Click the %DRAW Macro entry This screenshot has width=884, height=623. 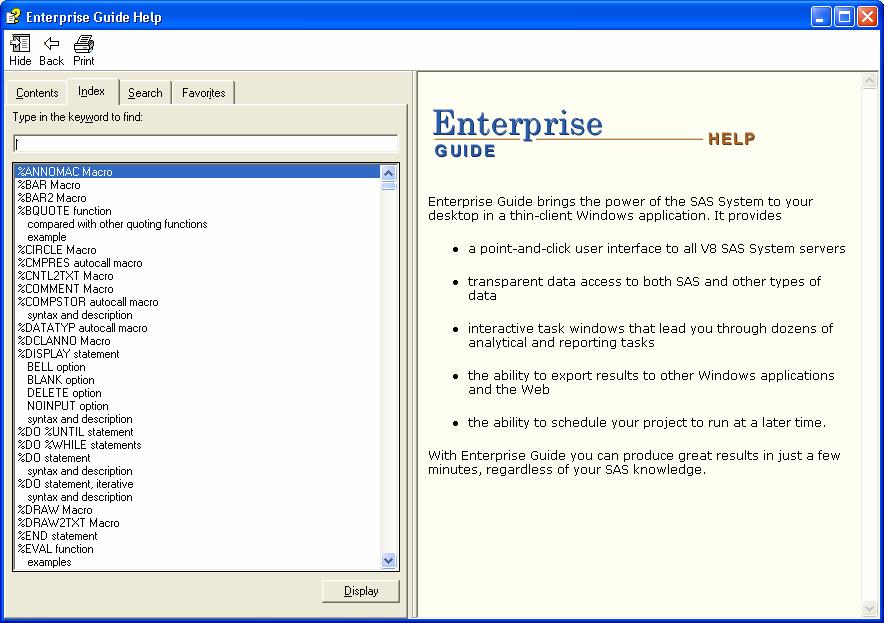[55, 510]
